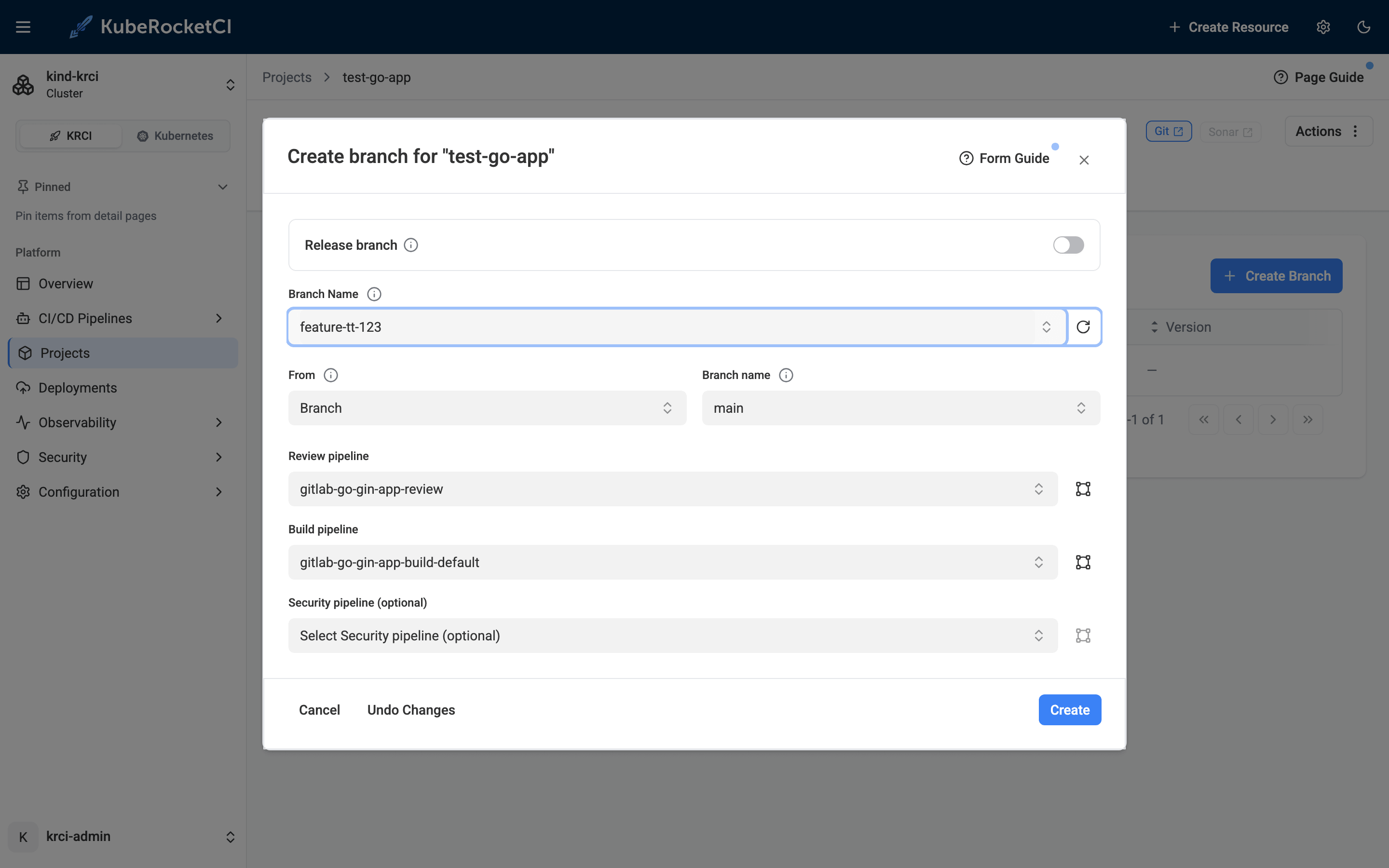Select Projects in the sidebar

123,353
